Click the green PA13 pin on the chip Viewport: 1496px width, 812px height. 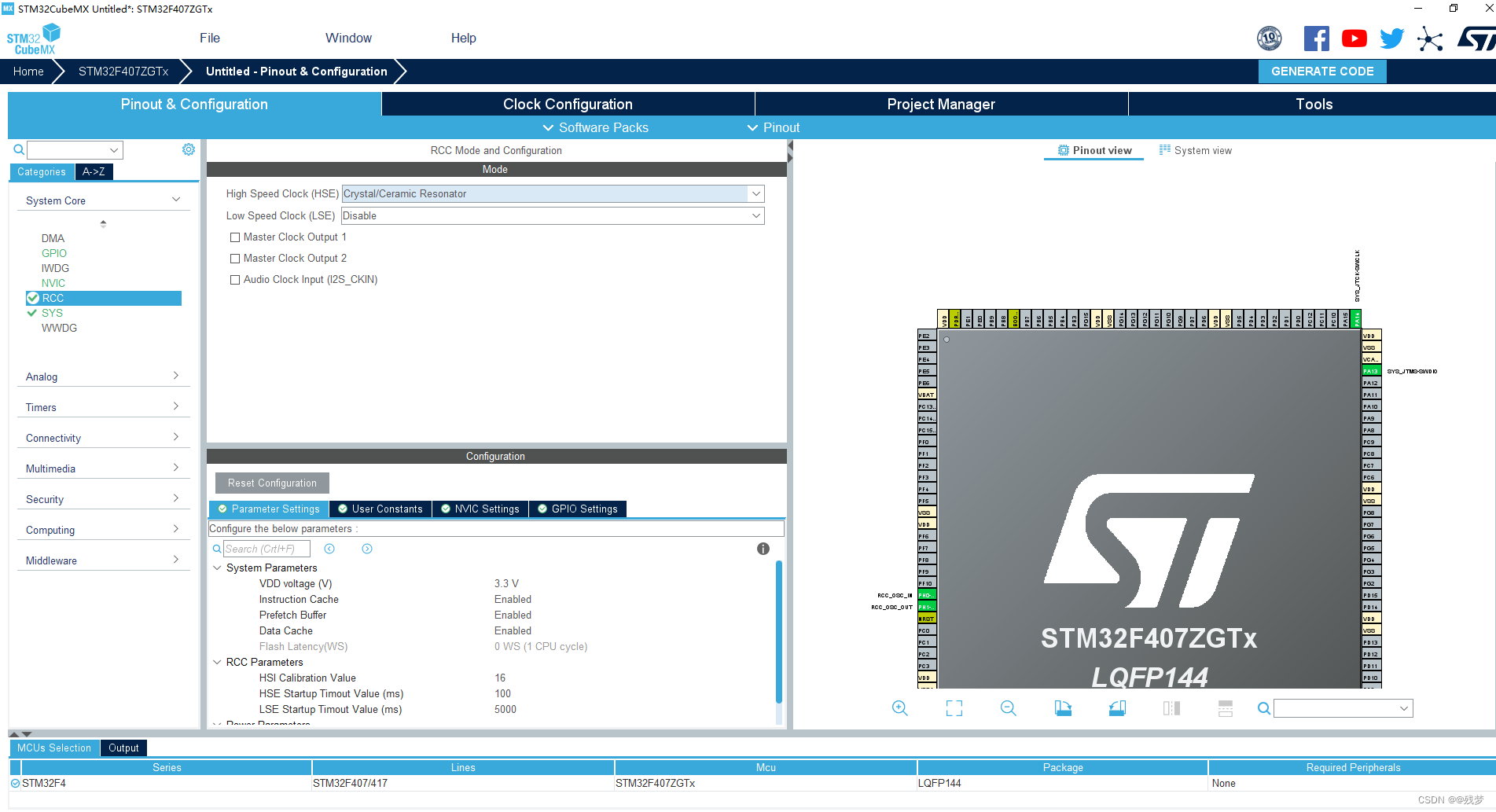point(1371,371)
